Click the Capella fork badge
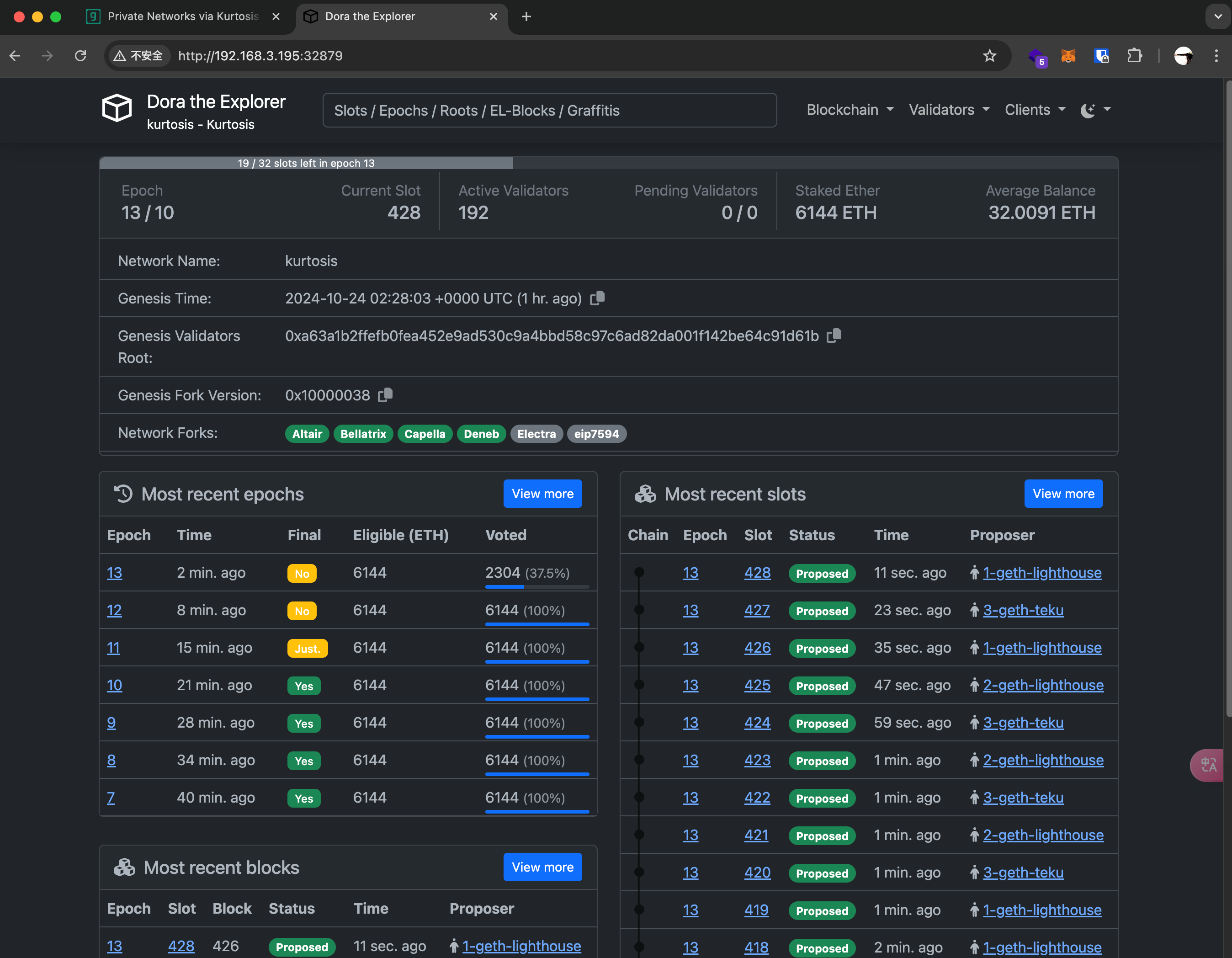Screen dimensions: 1232x958 pyautogui.click(x=425, y=434)
